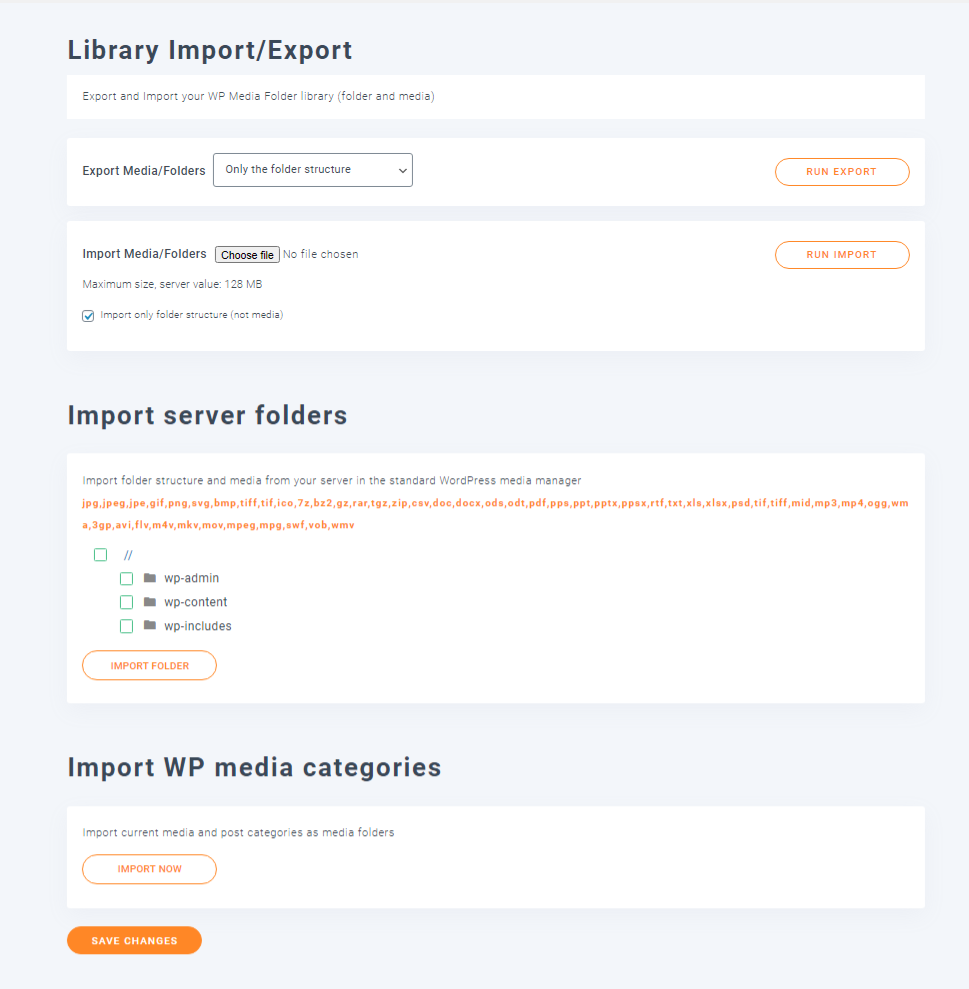Enable the wp-includes folder checkbox

click(x=126, y=626)
